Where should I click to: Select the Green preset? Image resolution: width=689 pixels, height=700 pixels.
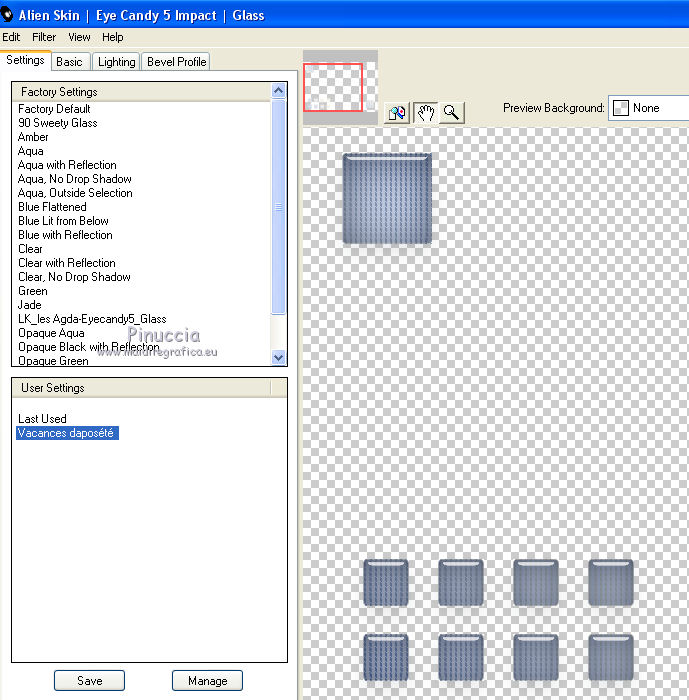33,291
